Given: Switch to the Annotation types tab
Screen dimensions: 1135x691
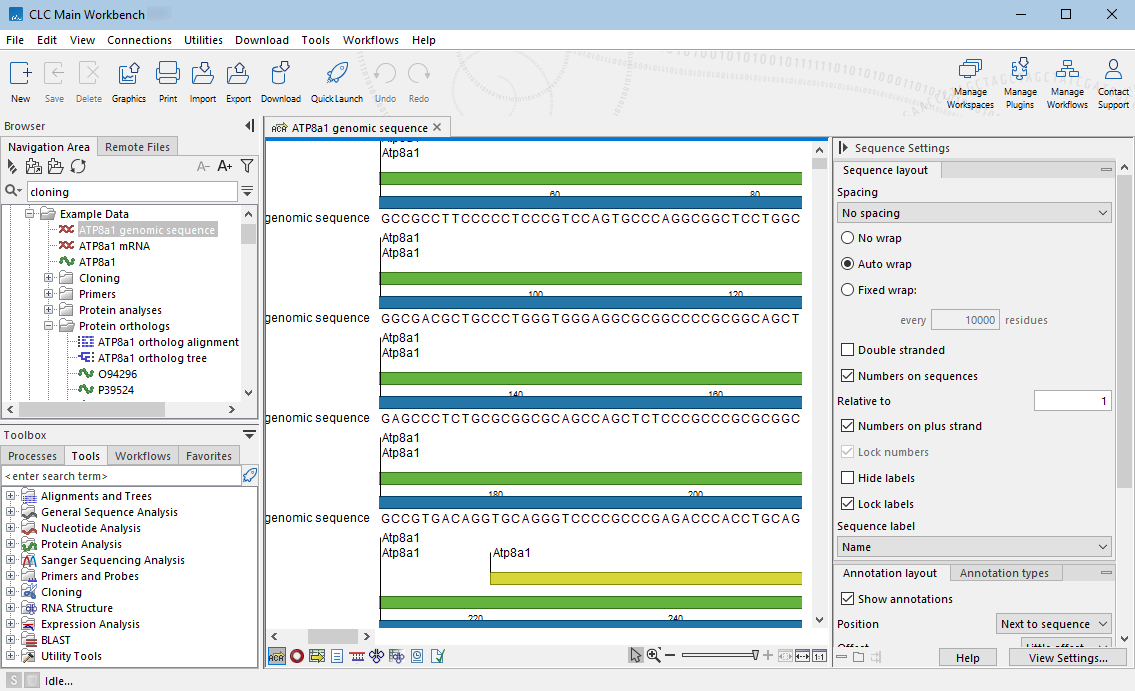Looking at the screenshot, I should 1004,573.
